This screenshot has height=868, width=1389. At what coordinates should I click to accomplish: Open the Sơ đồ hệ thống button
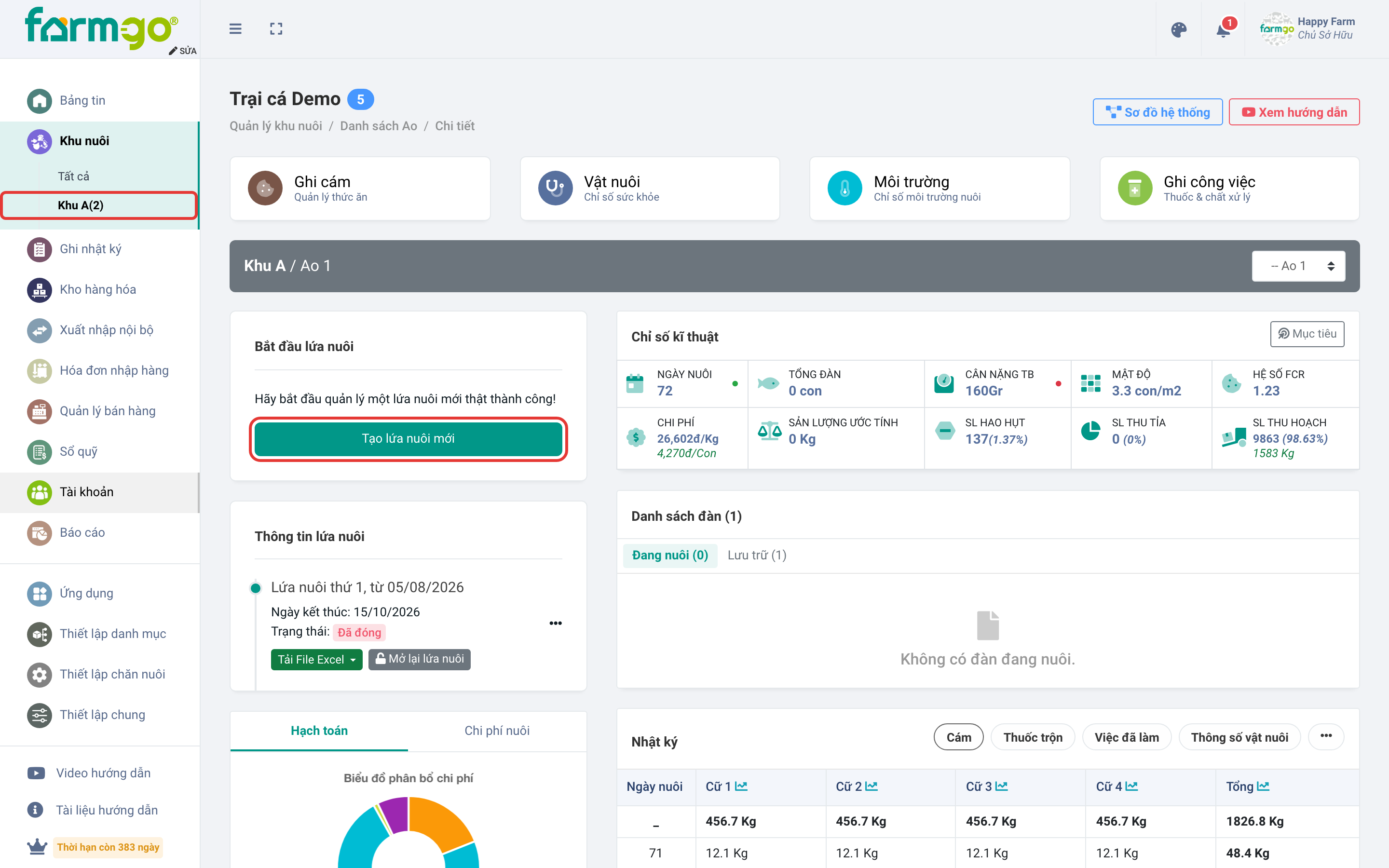click(x=1157, y=112)
